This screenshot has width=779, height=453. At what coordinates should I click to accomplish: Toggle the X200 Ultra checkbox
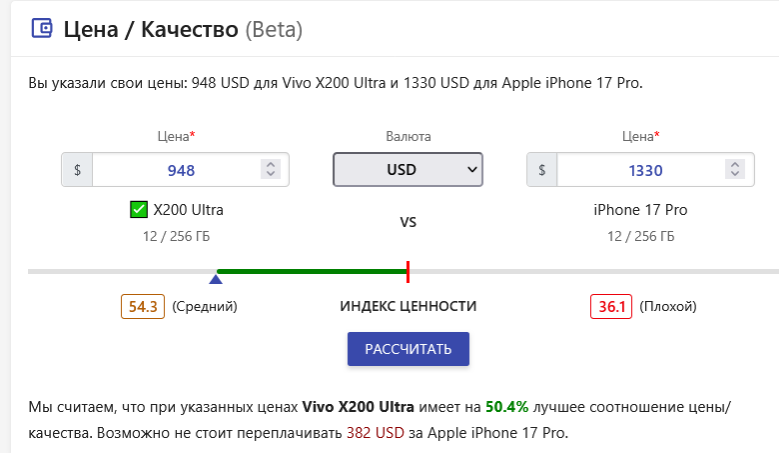point(139,210)
